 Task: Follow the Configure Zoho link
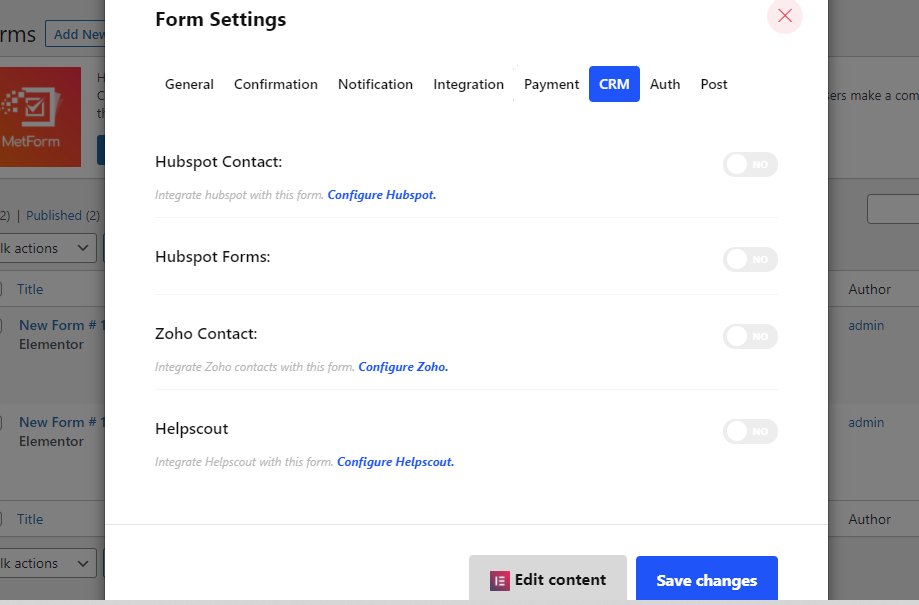403,367
